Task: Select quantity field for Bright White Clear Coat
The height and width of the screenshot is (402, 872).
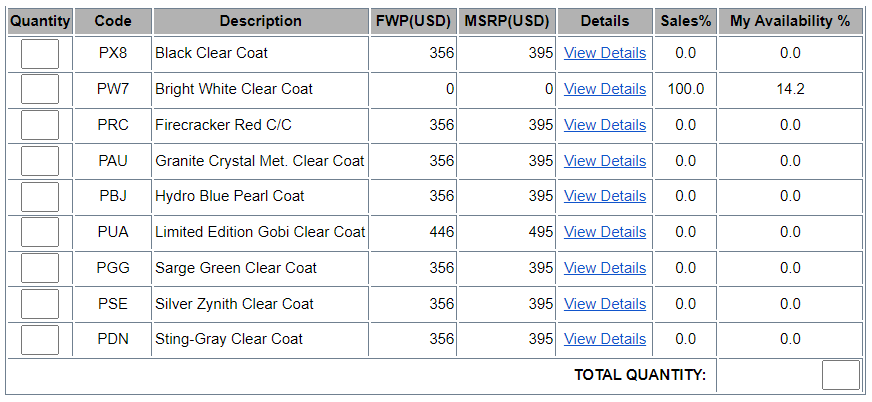Action: pos(40,90)
